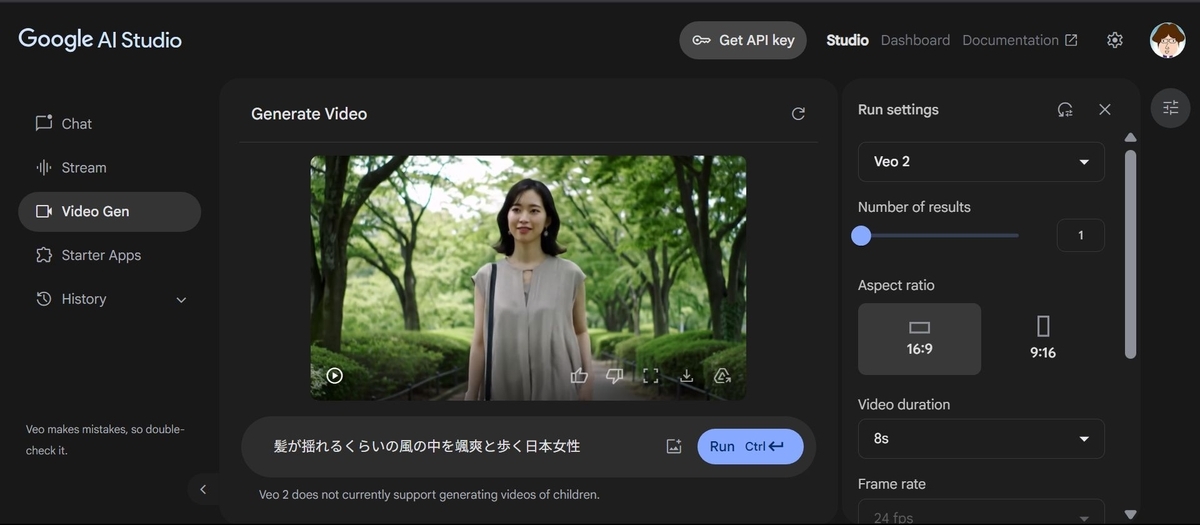Click the settings panel scroll up arrow

(x=1131, y=138)
